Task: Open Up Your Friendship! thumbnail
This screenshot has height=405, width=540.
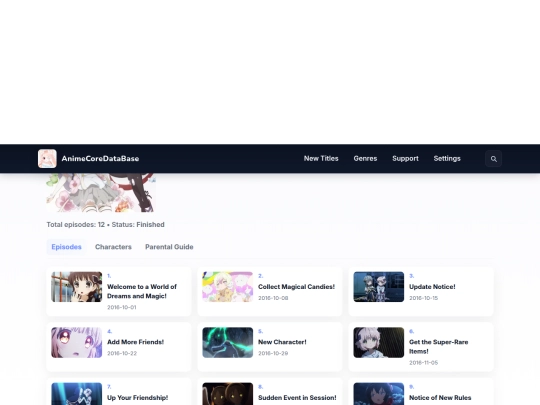Action: 76,394
